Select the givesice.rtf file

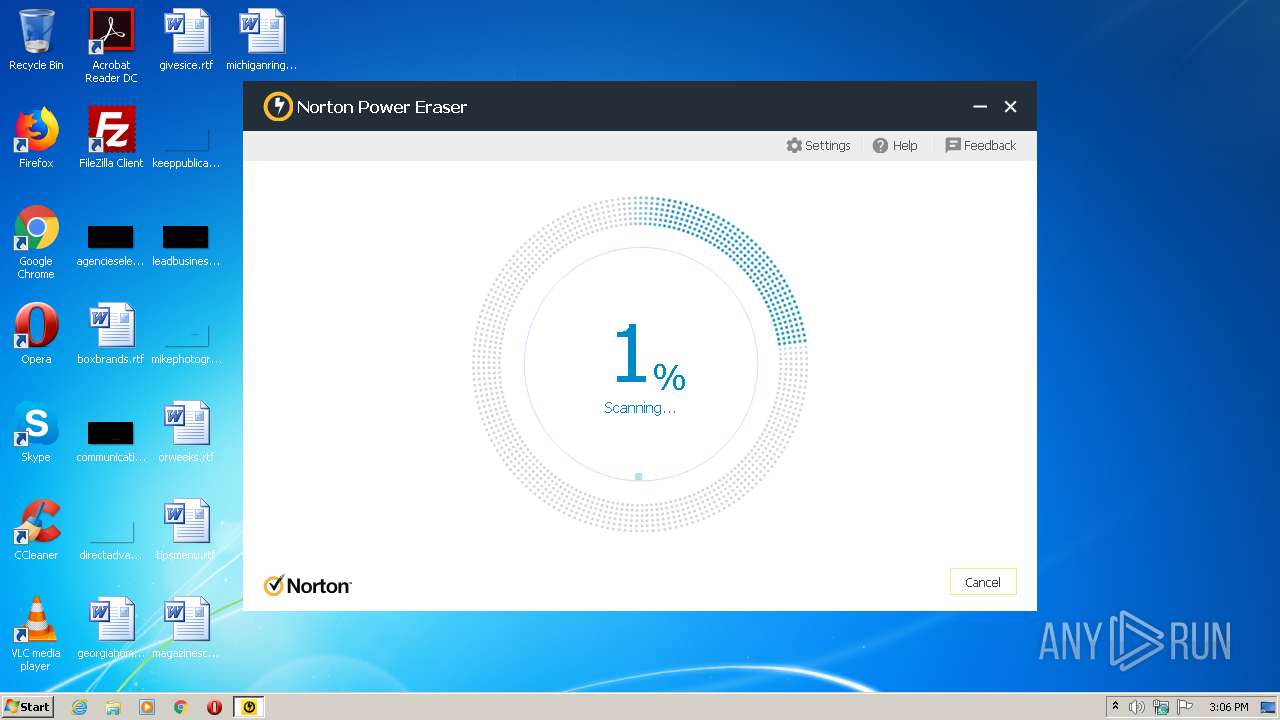186,40
